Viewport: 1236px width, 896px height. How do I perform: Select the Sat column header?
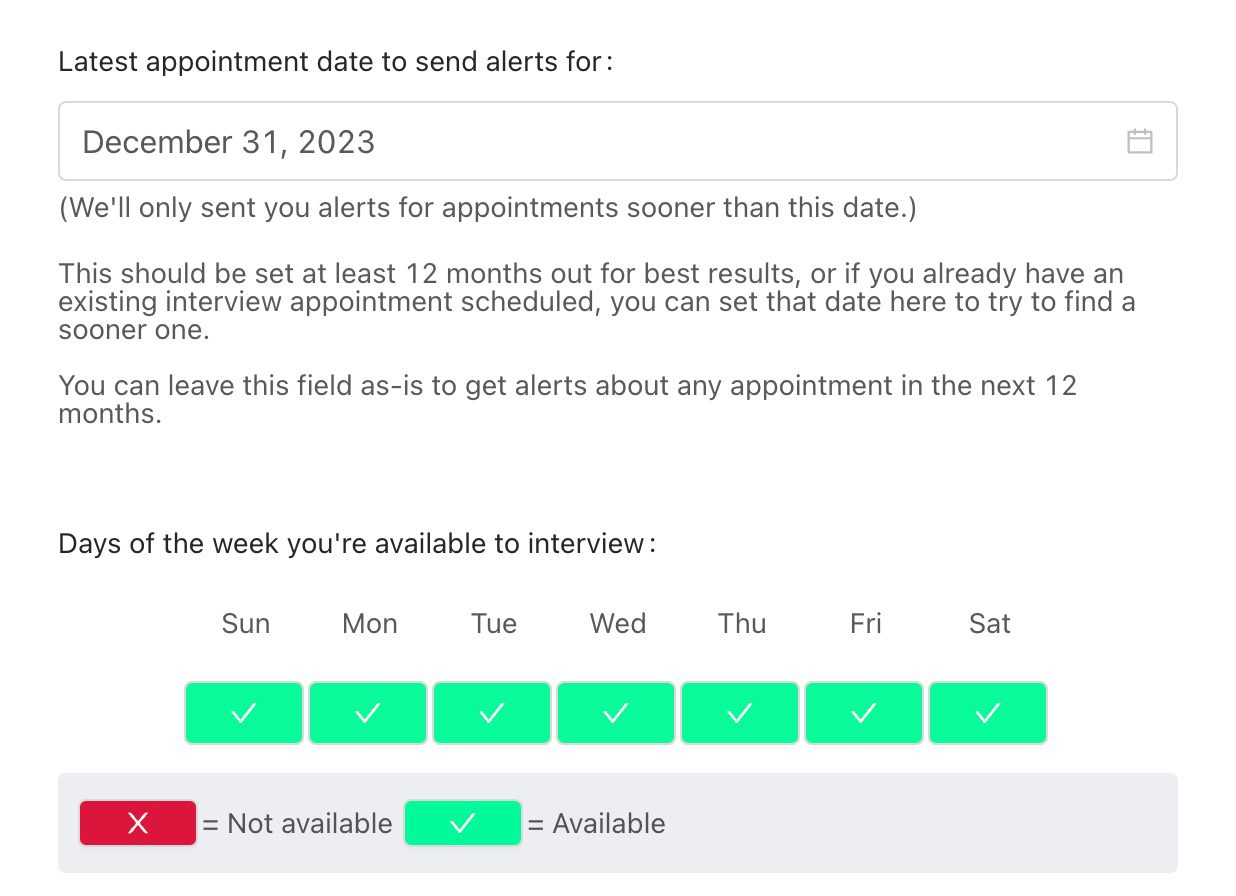click(989, 623)
